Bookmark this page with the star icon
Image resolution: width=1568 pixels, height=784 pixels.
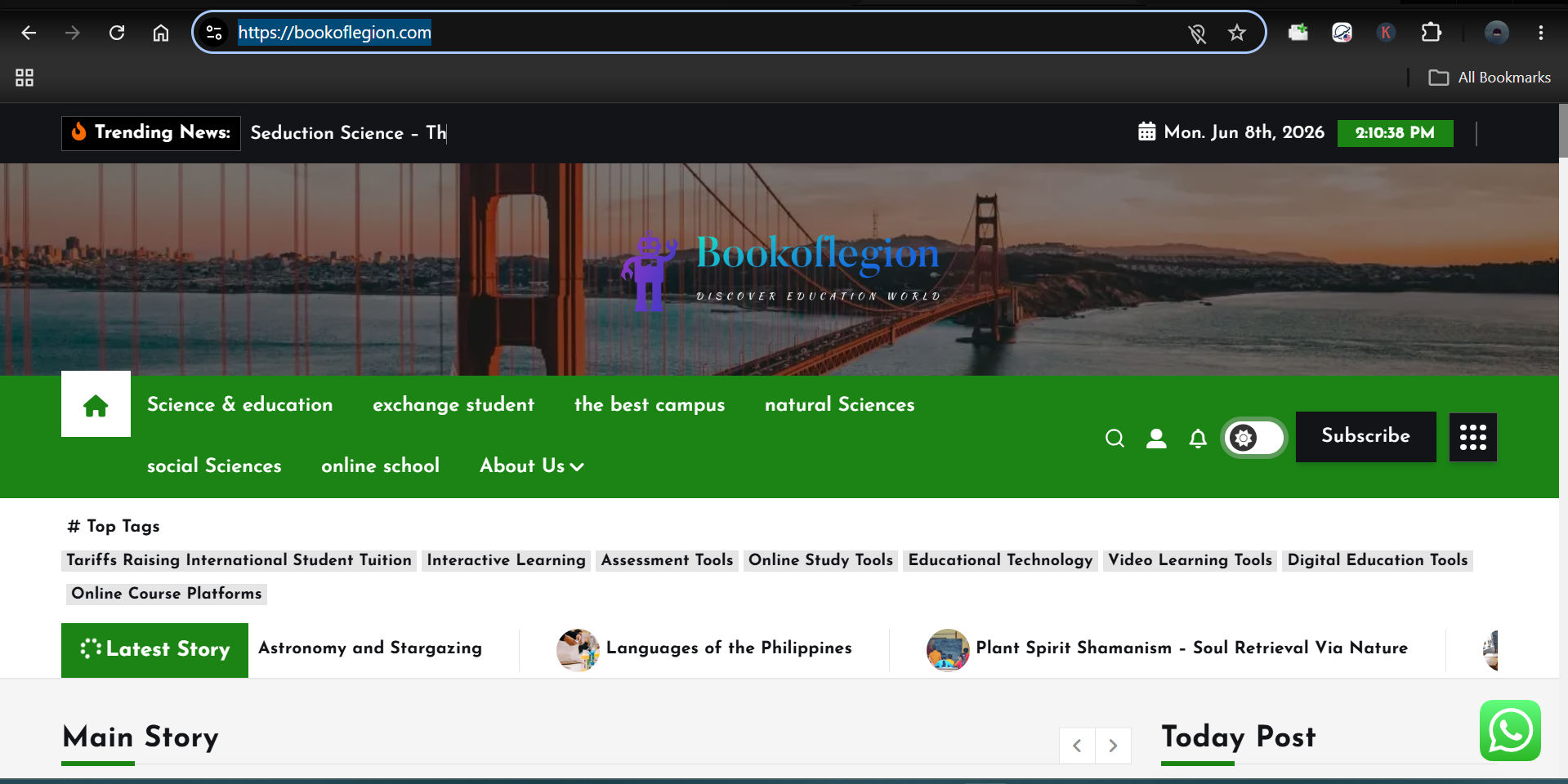1237,33
